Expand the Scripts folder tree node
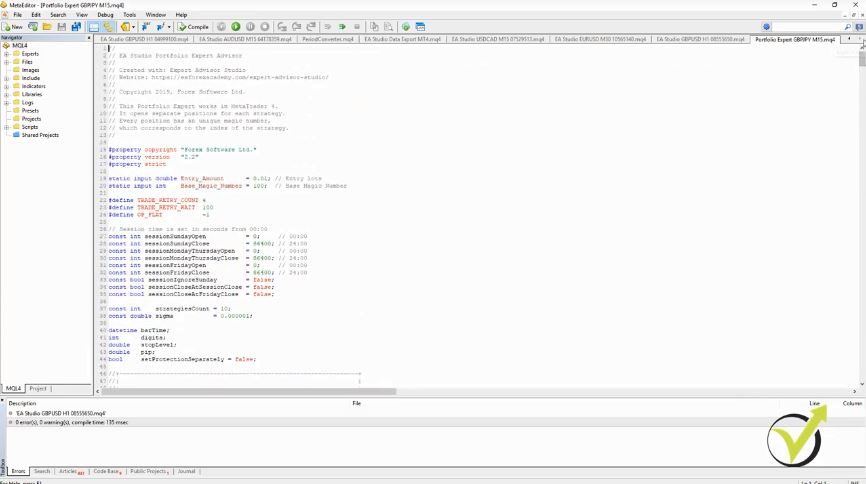This screenshot has width=866, height=484. pyautogui.click(x=6, y=127)
